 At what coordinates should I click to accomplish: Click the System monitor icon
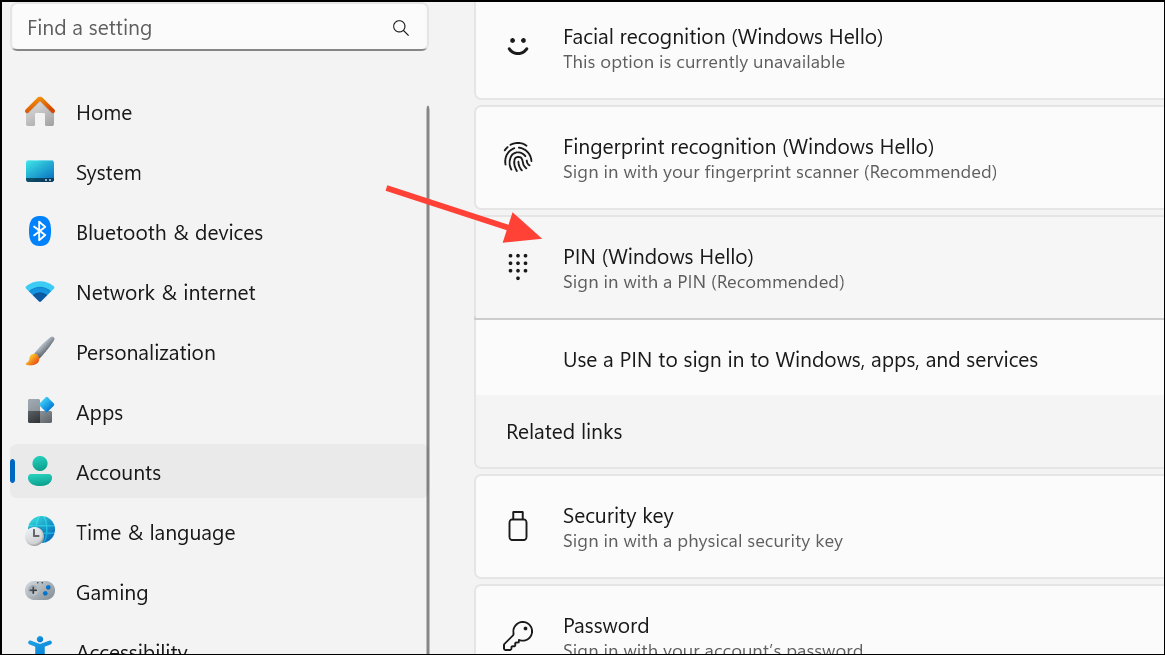(40, 172)
